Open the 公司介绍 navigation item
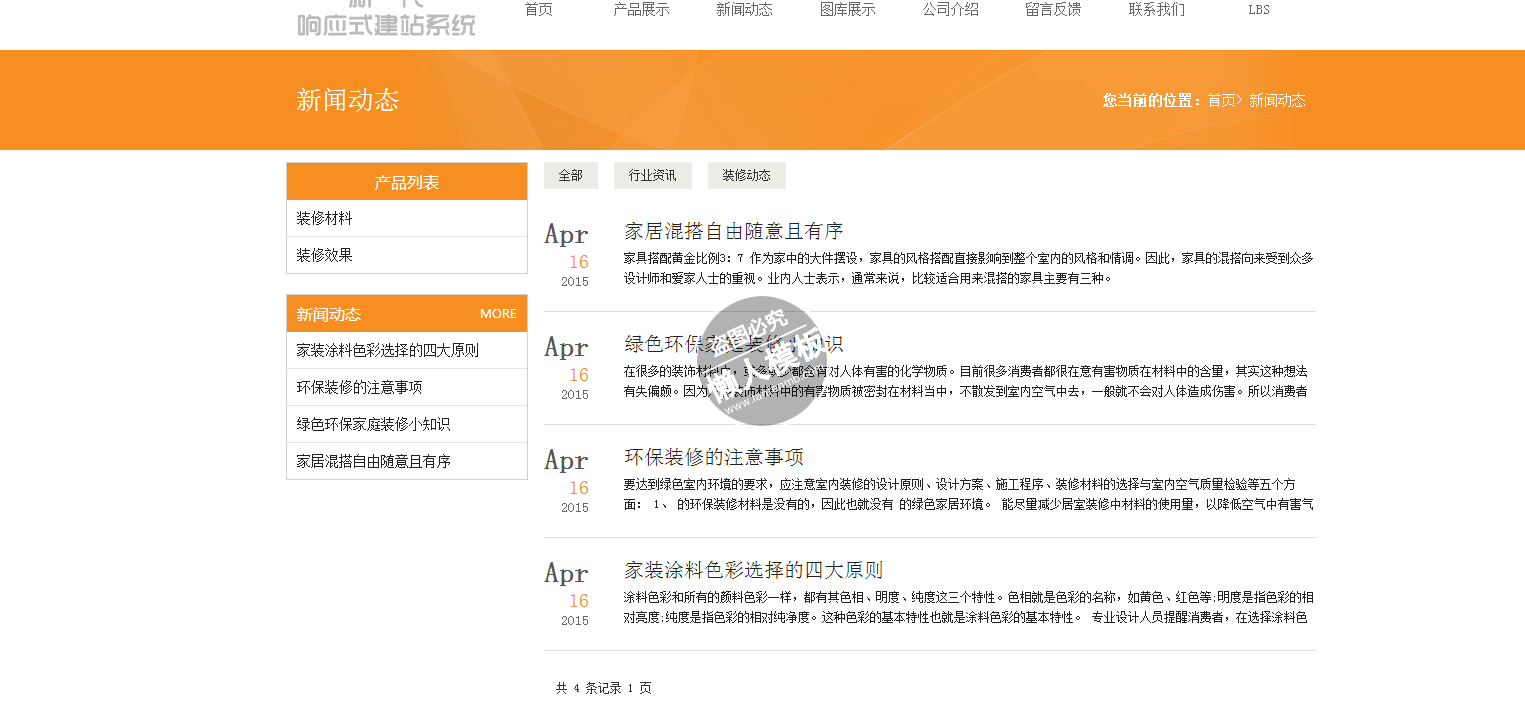Screen dimensions: 1525x723 click(x=950, y=10)
